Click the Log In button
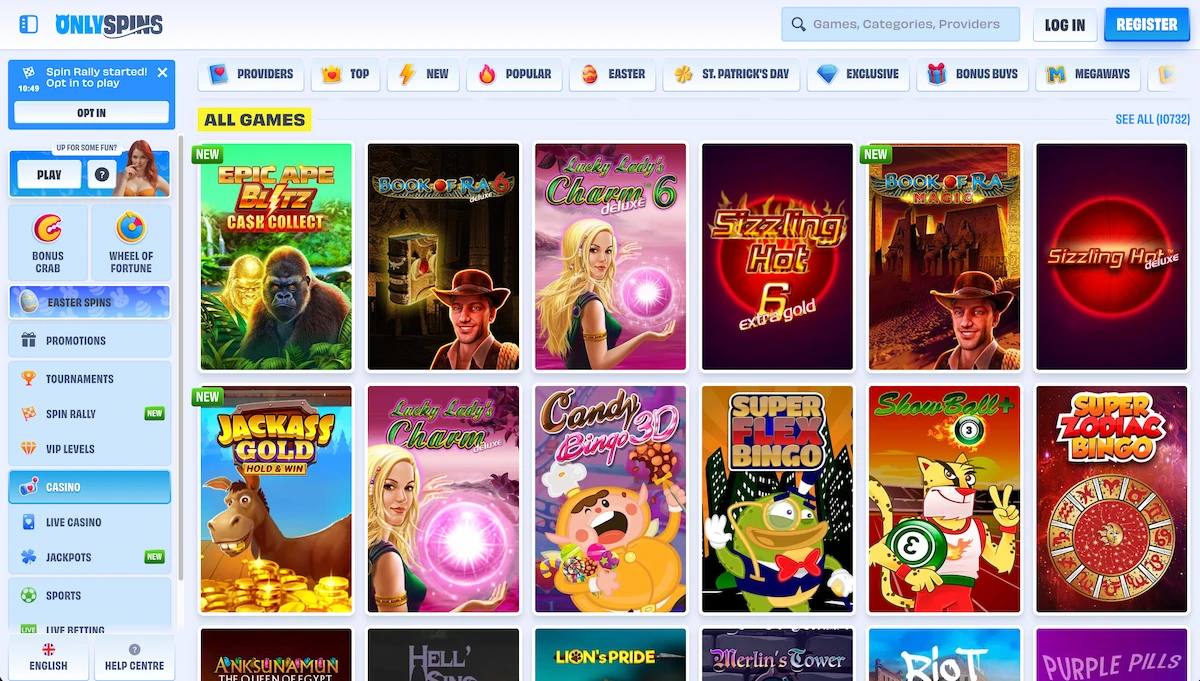The height and width of the screenshot is (681, 1200). pos(1064,25)
